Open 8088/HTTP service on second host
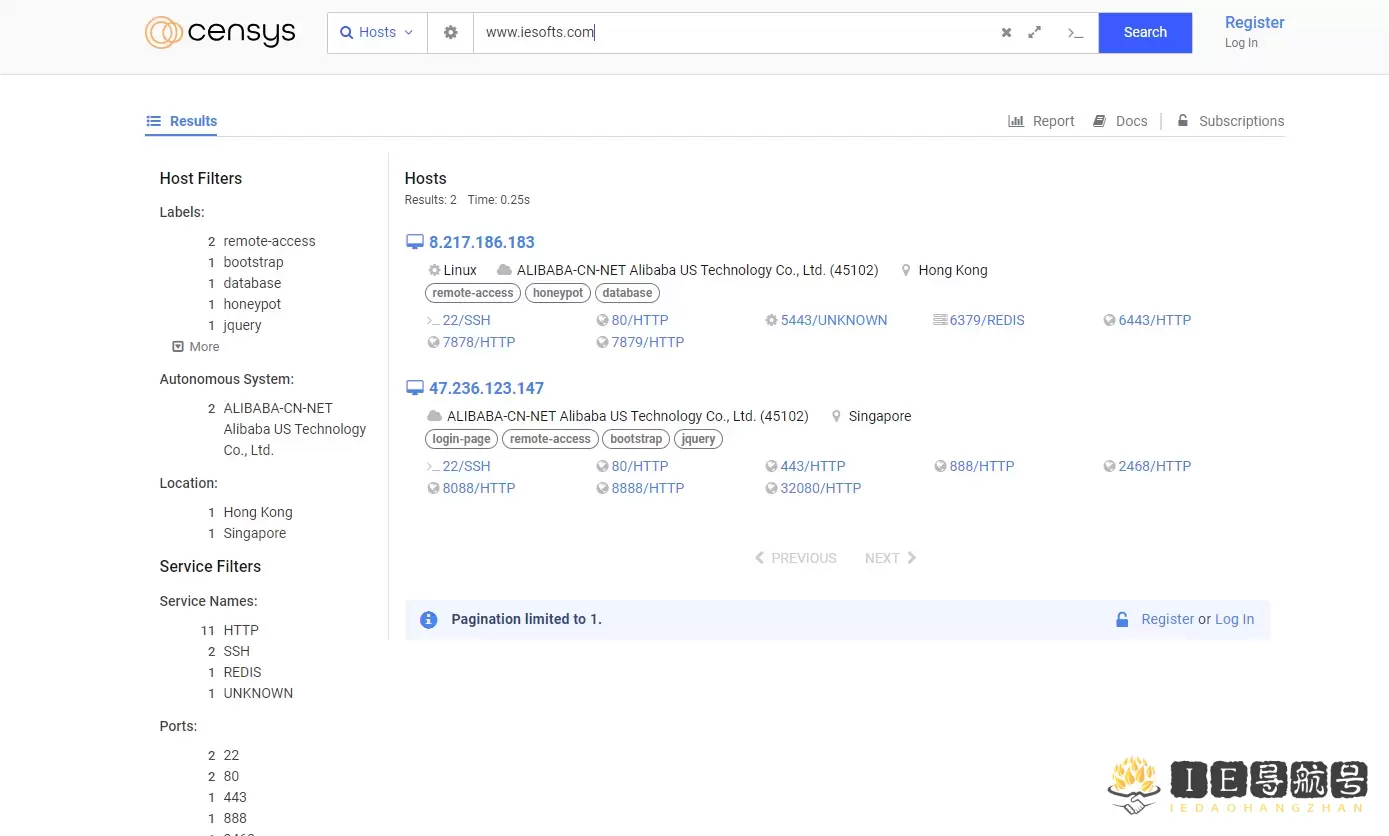 471,488
